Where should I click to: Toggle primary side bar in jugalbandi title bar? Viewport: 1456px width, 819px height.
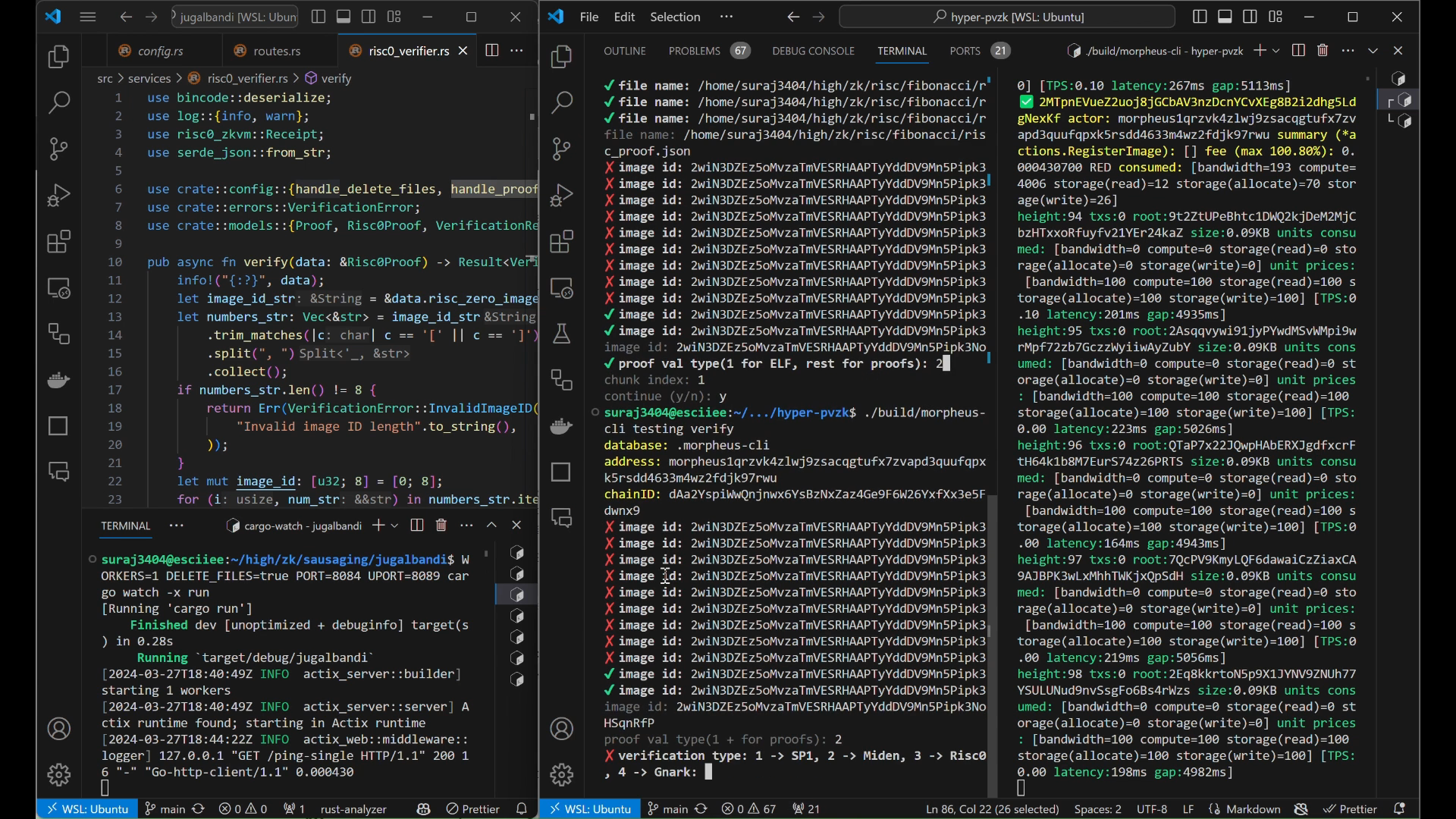coord(318,17)
